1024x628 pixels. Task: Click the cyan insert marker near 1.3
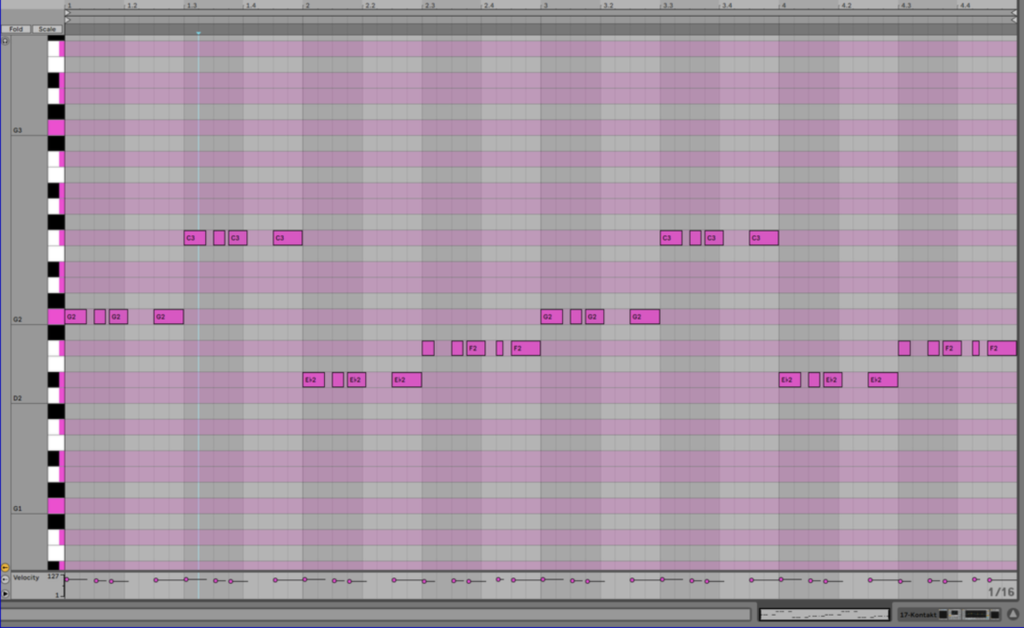click(199, 33)
